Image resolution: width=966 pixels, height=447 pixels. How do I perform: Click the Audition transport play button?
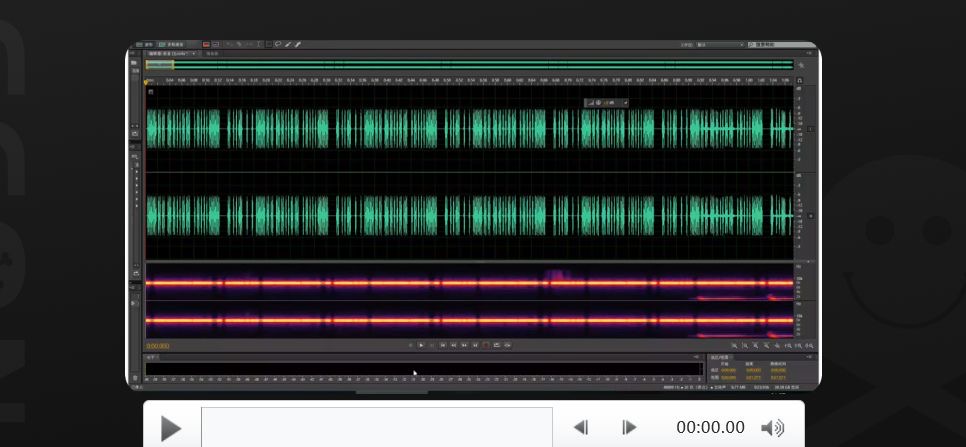421,345
